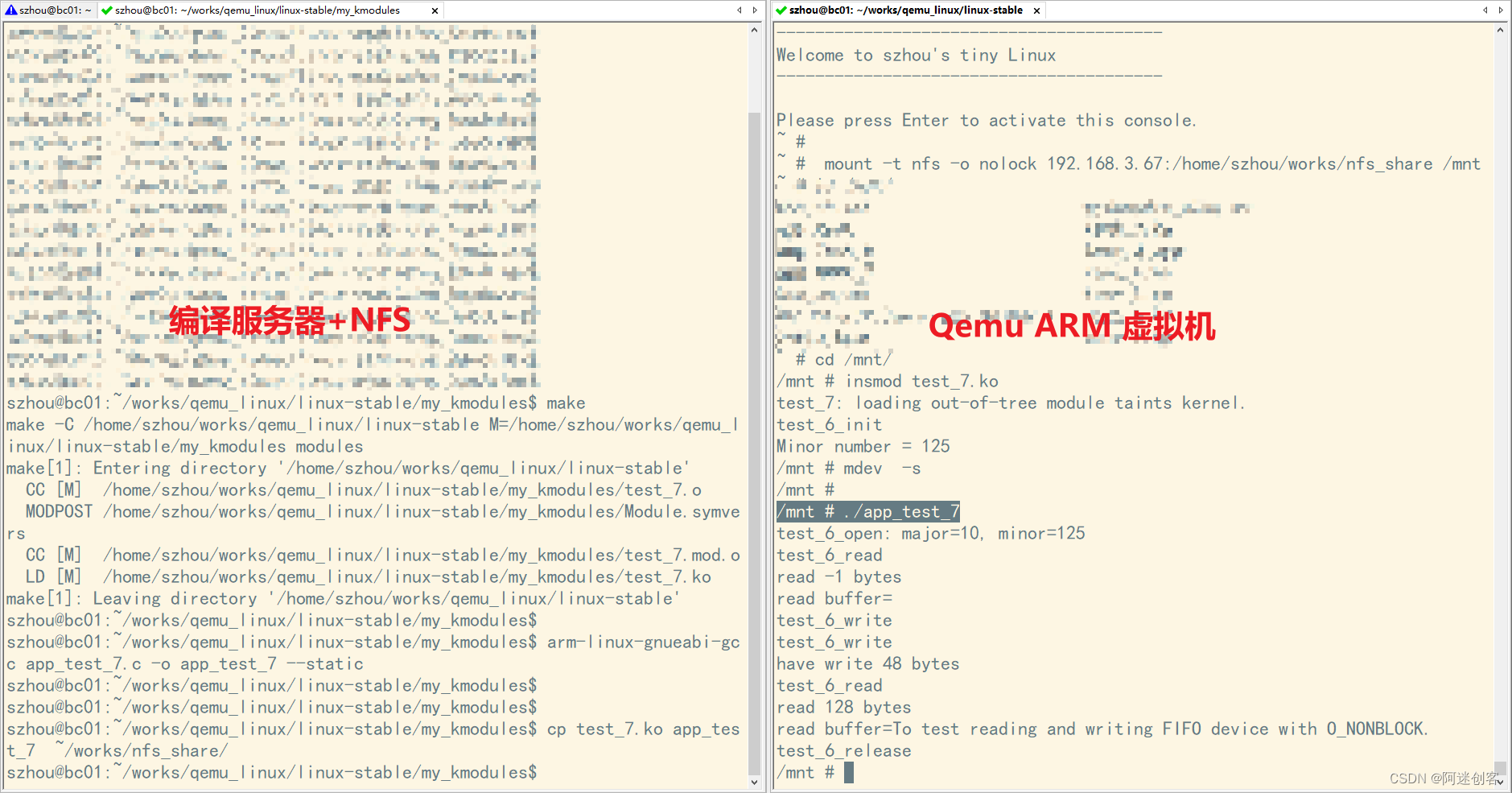Viewport: 1512px width, 793px height.
Task: Click 'LD [M] ...test_7.ko' build line
Action: click(369, 576)
